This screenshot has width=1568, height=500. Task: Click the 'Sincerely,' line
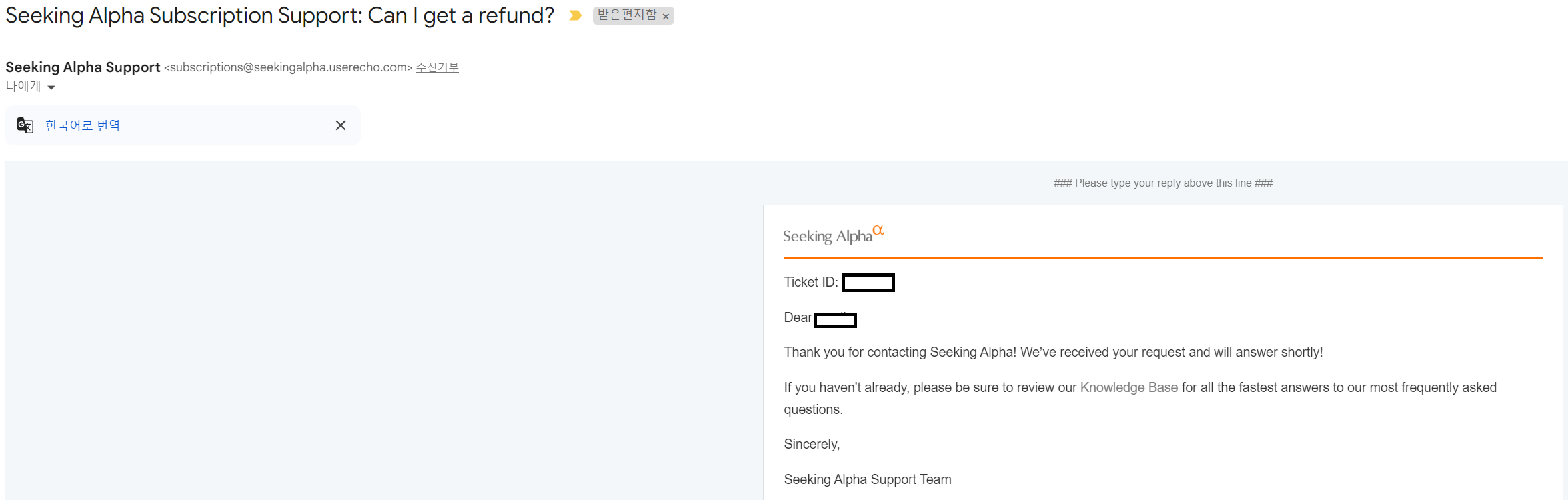(x=812, y=444)
